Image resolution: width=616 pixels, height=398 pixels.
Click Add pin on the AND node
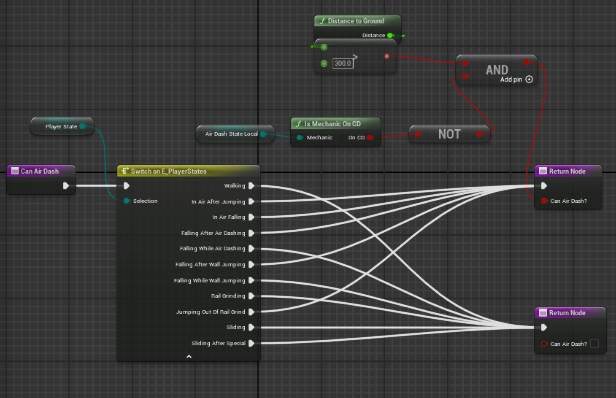pos(516,79)
